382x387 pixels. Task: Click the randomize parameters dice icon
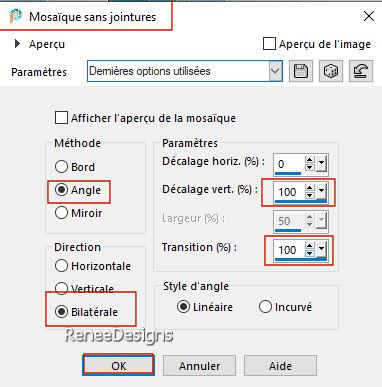pyautogui.click(x=331, y=71)
